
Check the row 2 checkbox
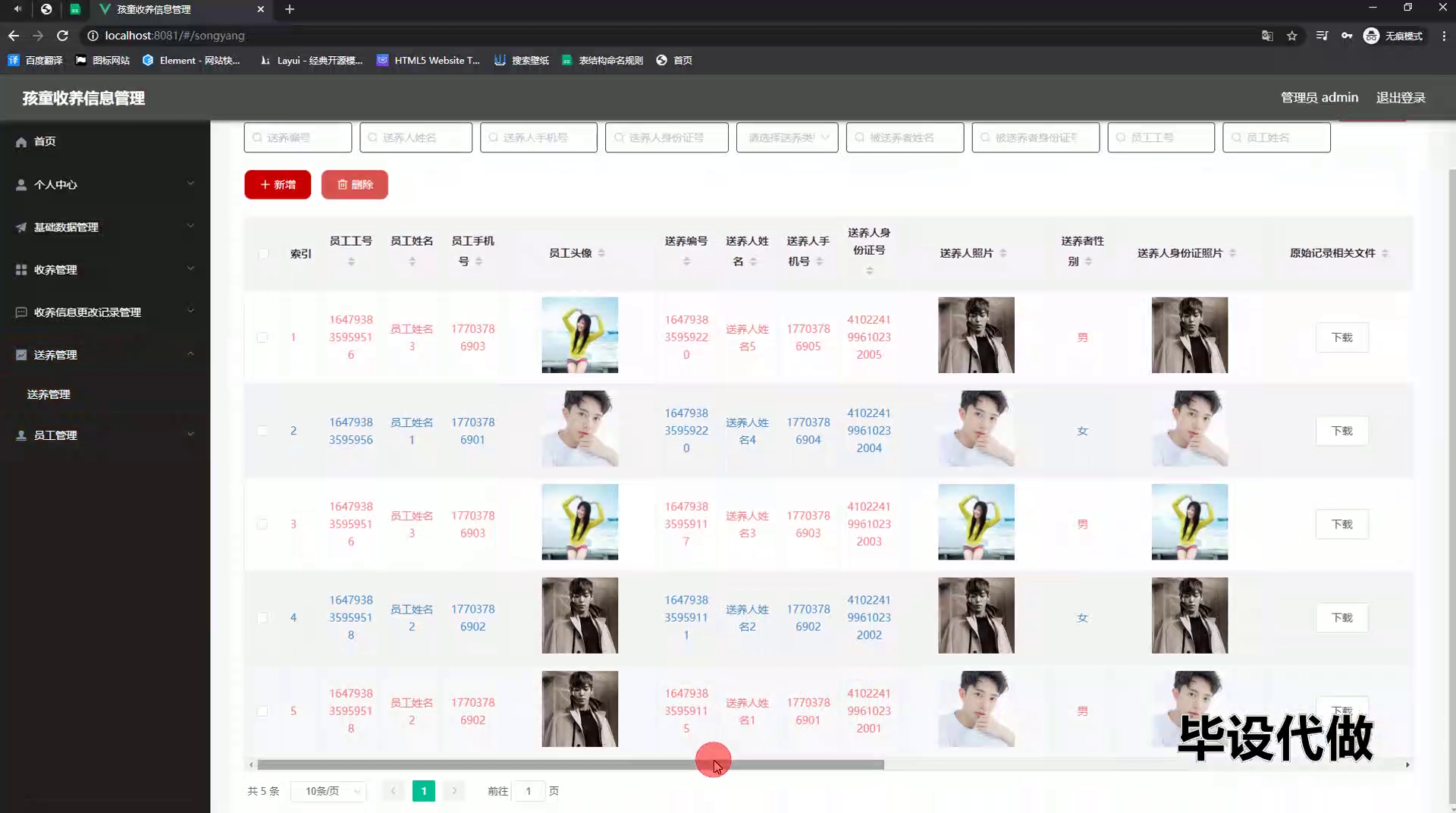pos(262,431)
